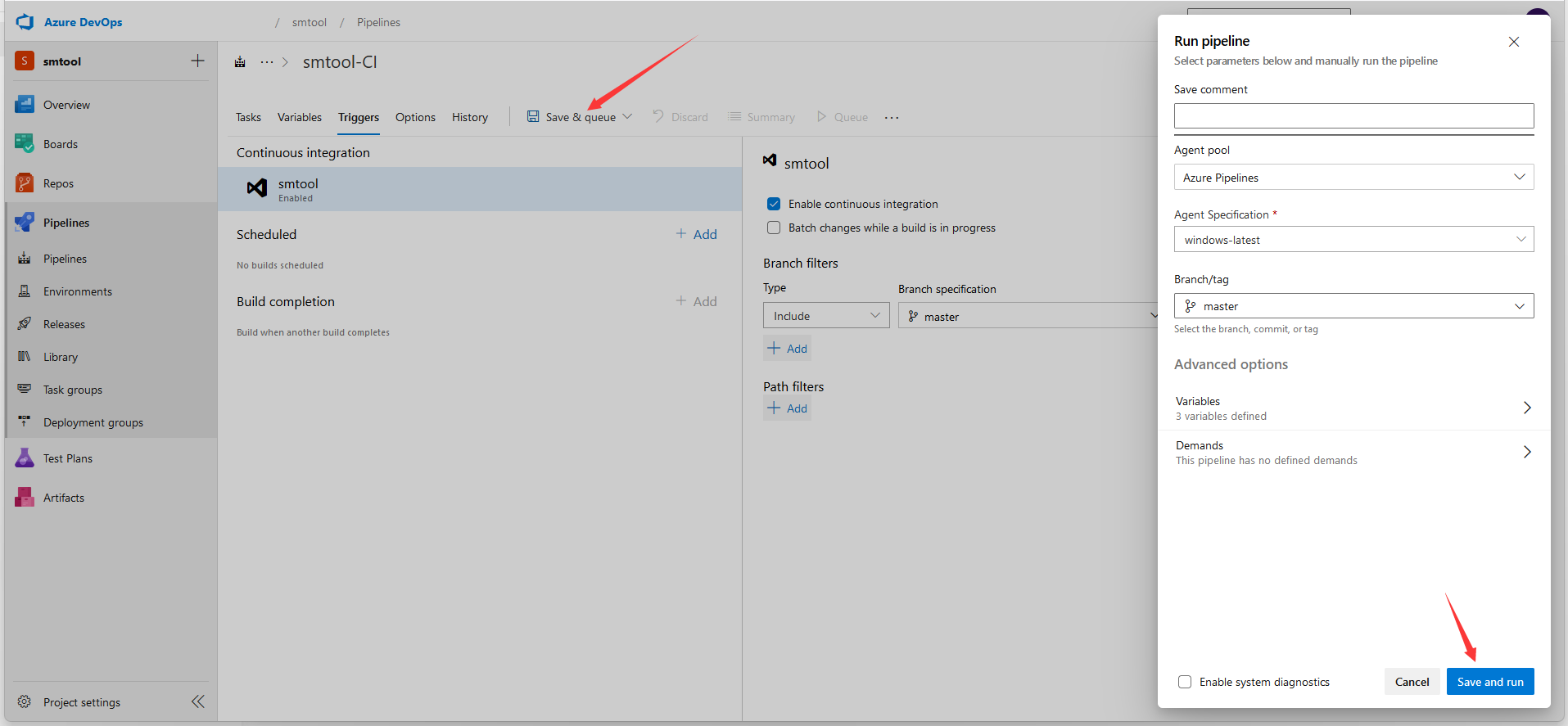1568x726 pixels.
Task: Open the Boards sidebar icon
Action: pyautogui.click(x=25, y=144)
